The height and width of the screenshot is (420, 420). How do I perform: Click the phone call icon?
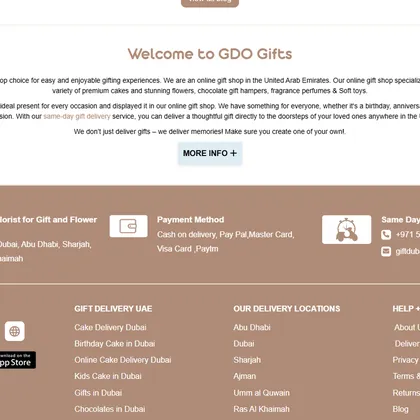(x=386, y=235)
